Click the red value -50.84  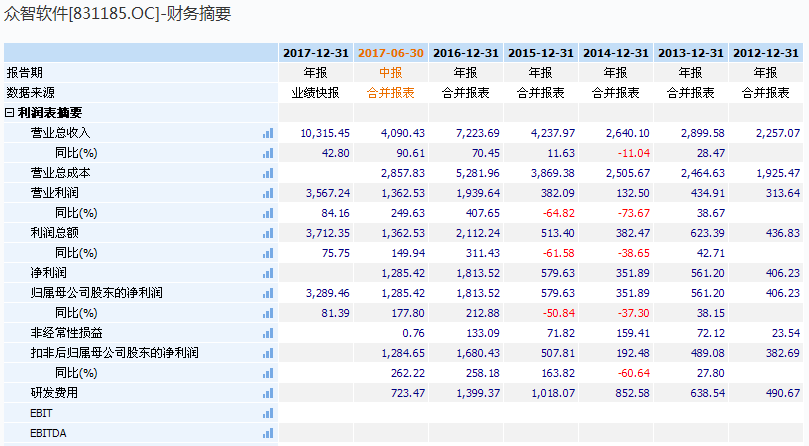[x=558, y=313]
